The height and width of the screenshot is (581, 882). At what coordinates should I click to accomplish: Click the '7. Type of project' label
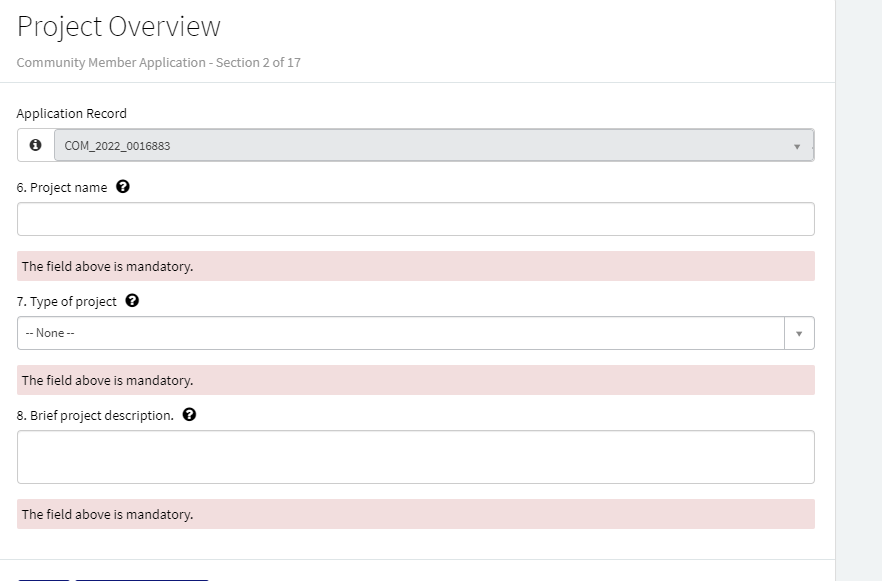[x=67, y=302]
